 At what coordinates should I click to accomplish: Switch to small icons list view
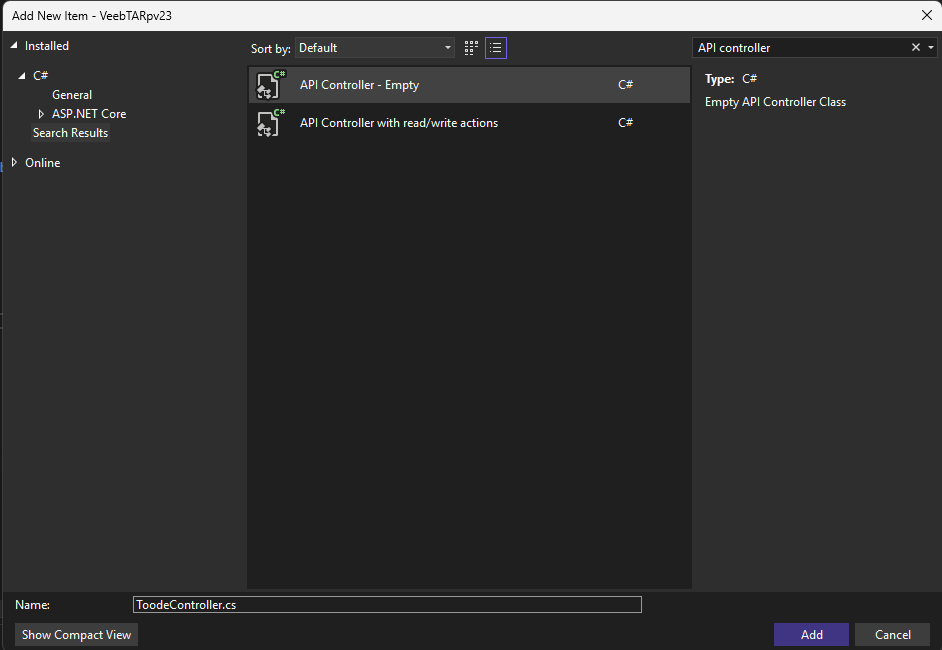pos(496,48)
